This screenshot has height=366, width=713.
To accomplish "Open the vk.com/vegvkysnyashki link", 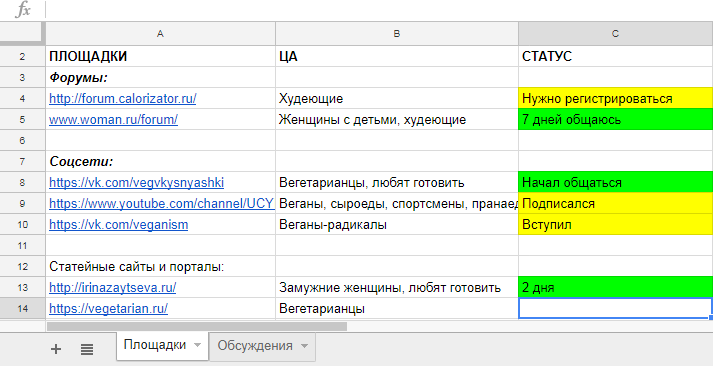I will [x=136, y=183].
